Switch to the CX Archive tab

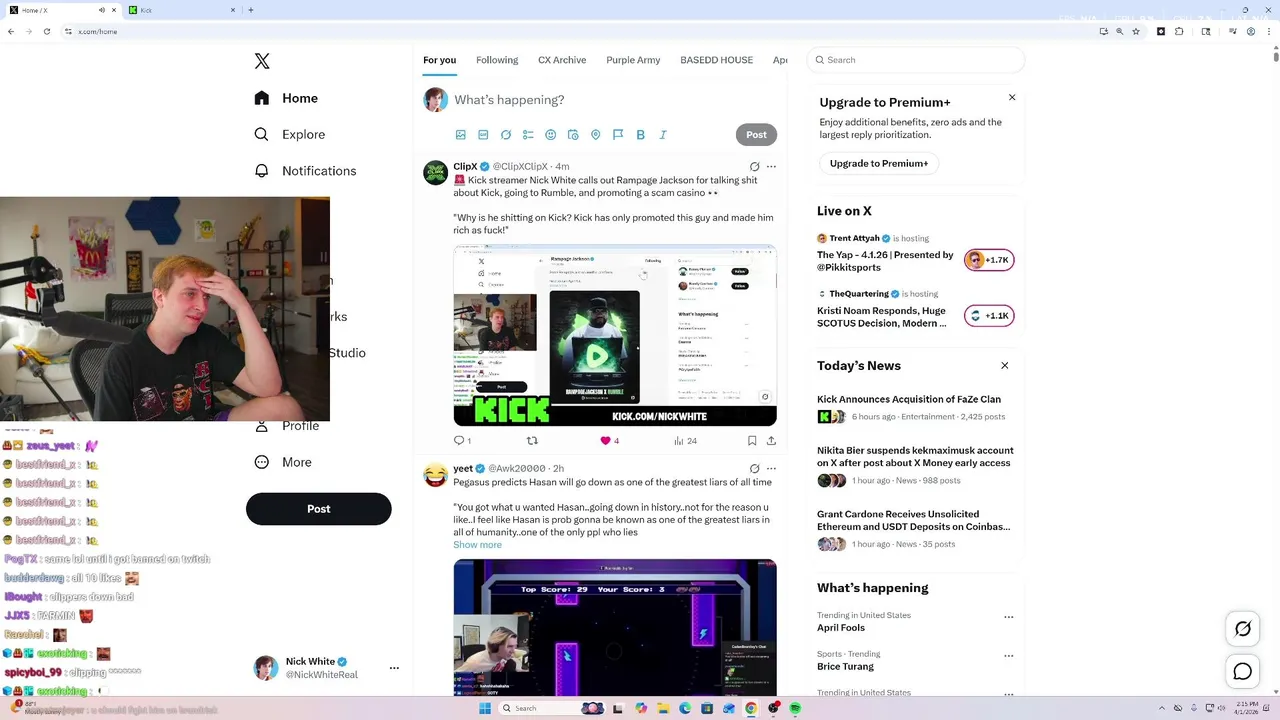[x=562, y=60]
